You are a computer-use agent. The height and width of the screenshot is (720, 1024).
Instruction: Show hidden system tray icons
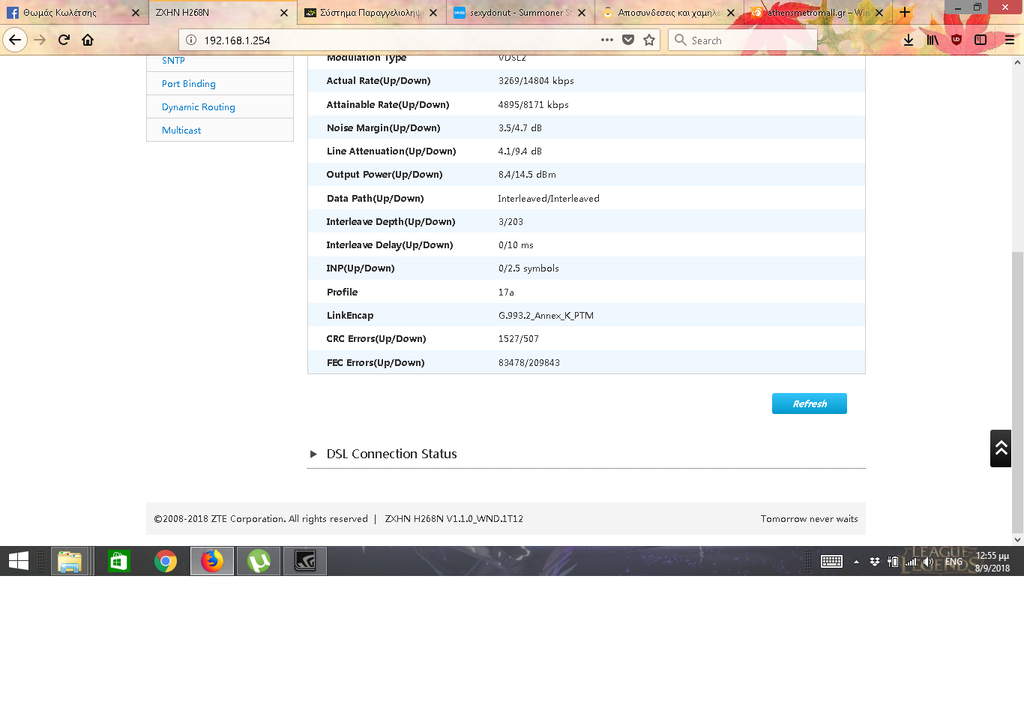click(856, 562)
